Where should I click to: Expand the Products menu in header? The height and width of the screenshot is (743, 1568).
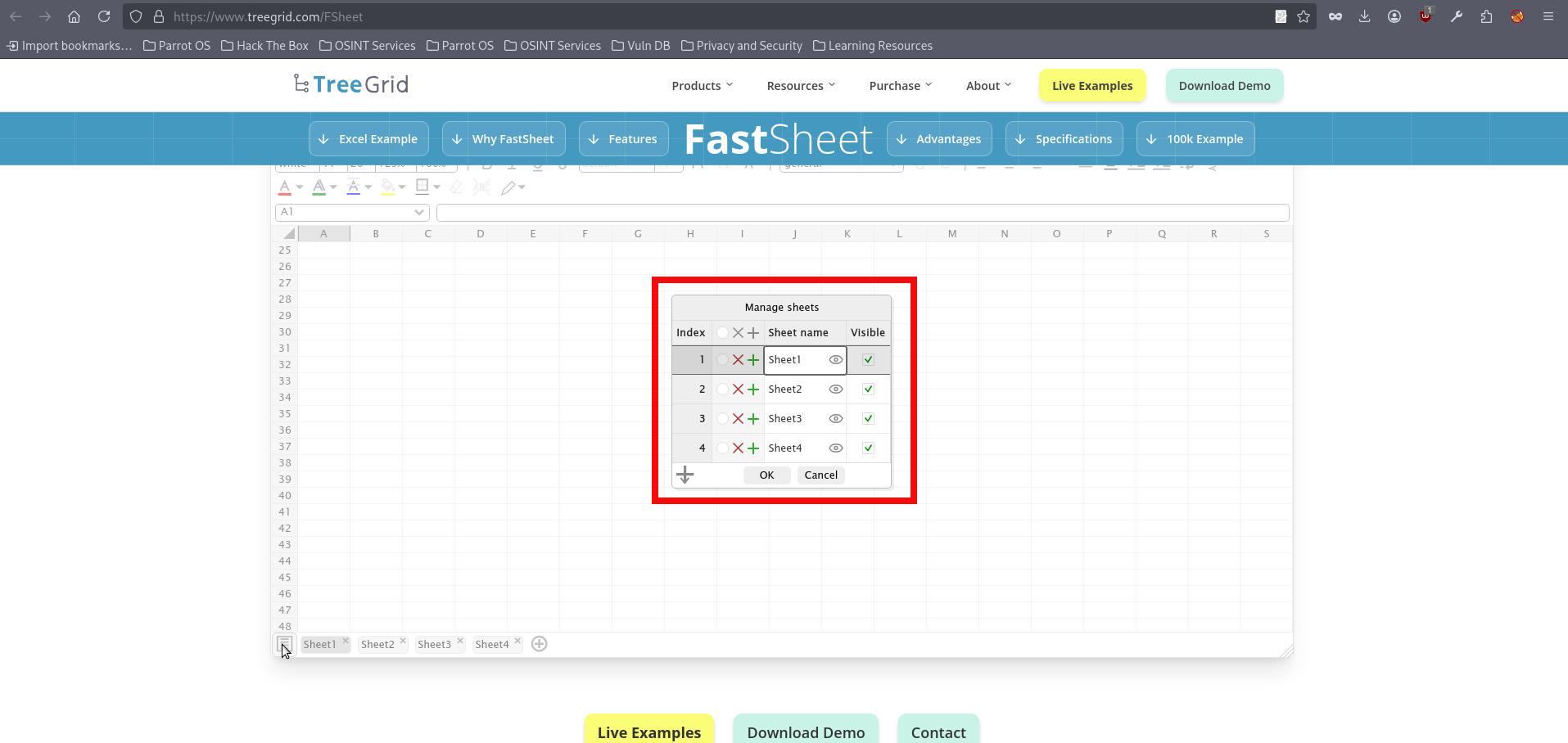pos(702,86)
